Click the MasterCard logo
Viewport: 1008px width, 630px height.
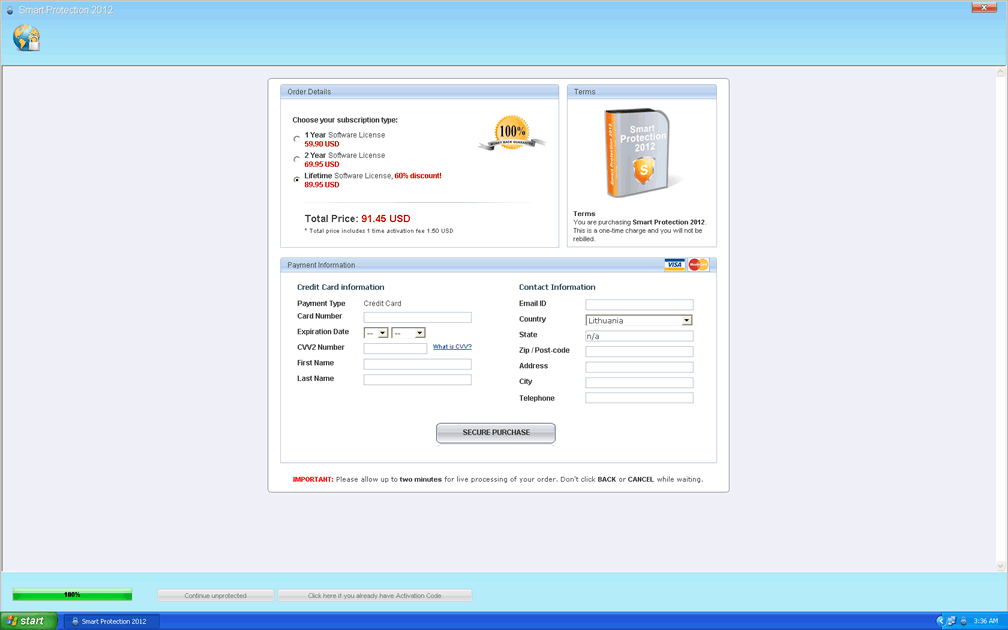click(698, 265)
